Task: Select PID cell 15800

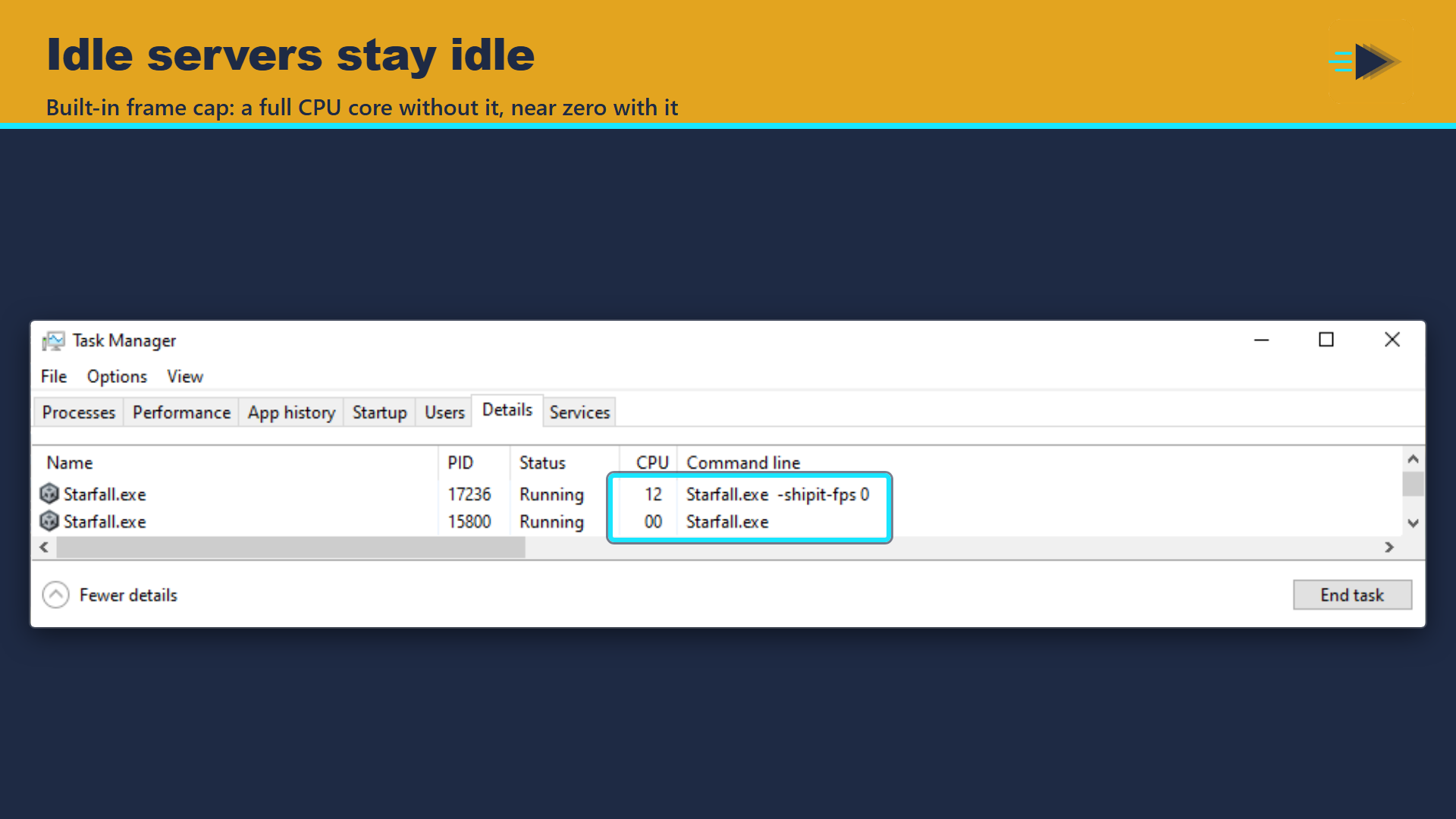Action: 469,522
